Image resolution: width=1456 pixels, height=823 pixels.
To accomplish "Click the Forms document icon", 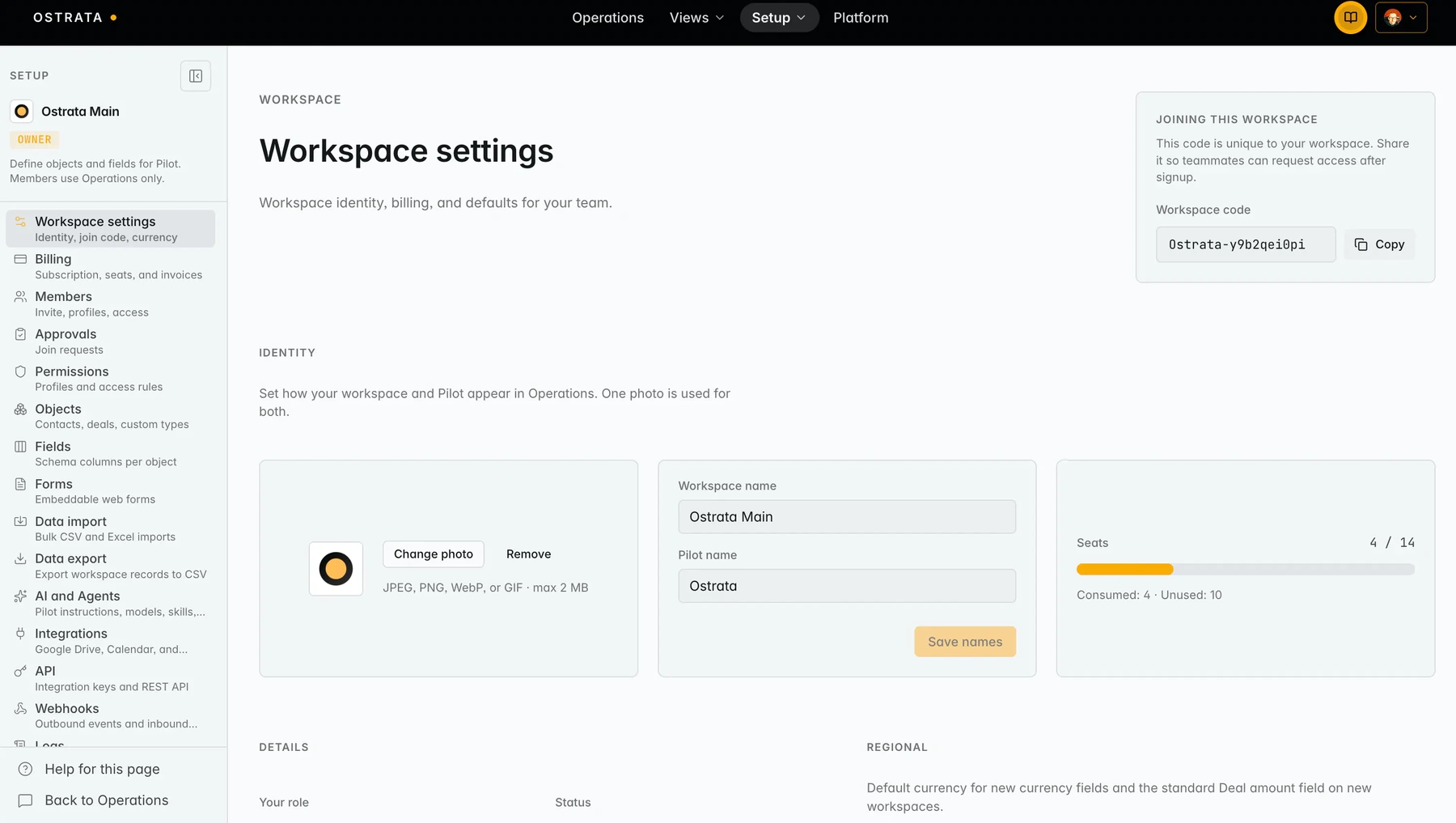I will point(20,484).
